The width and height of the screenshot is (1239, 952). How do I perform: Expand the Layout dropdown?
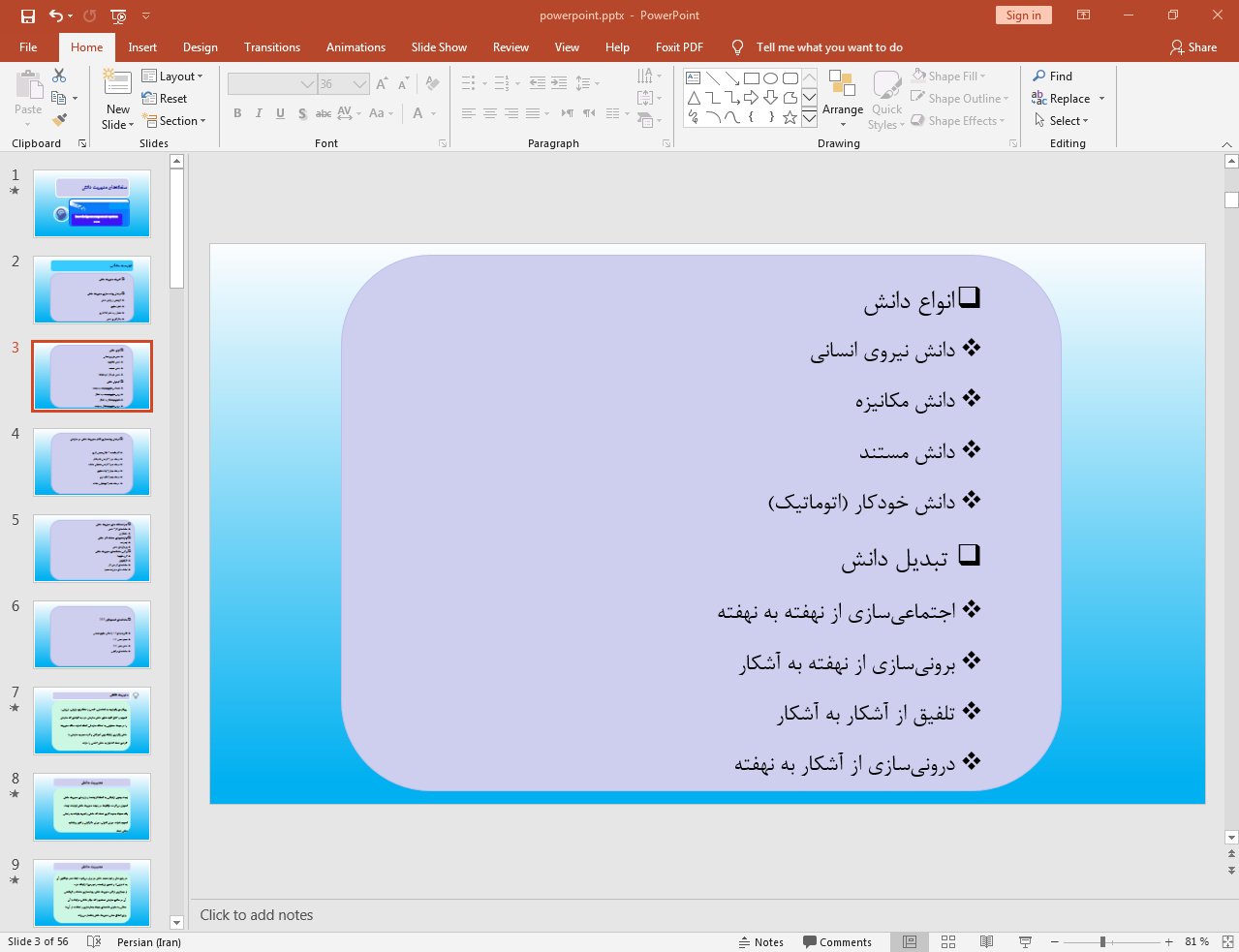(x=172, y=77)
